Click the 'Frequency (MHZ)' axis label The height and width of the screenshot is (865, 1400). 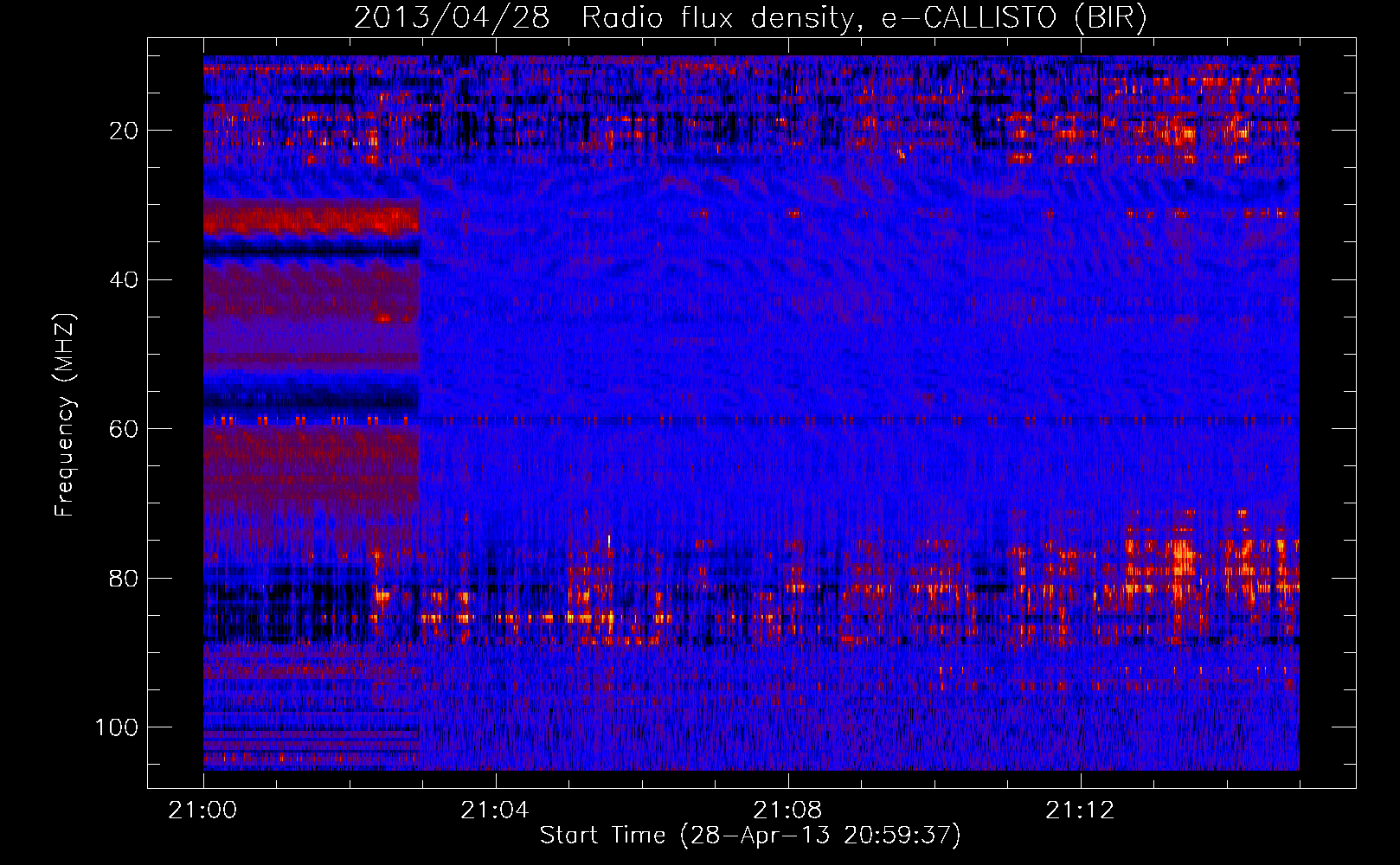[x=65, y=415]
